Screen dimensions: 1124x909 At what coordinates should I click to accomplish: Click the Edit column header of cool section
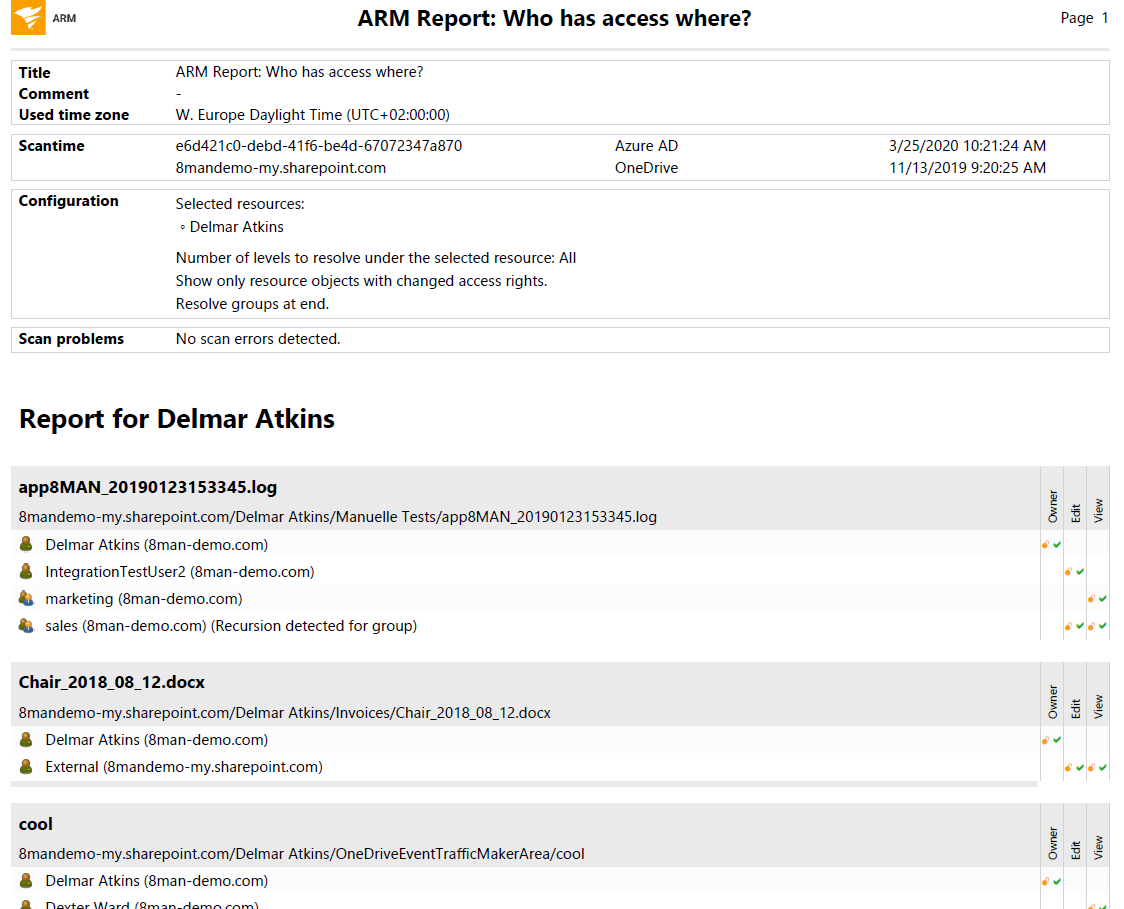1075,850
